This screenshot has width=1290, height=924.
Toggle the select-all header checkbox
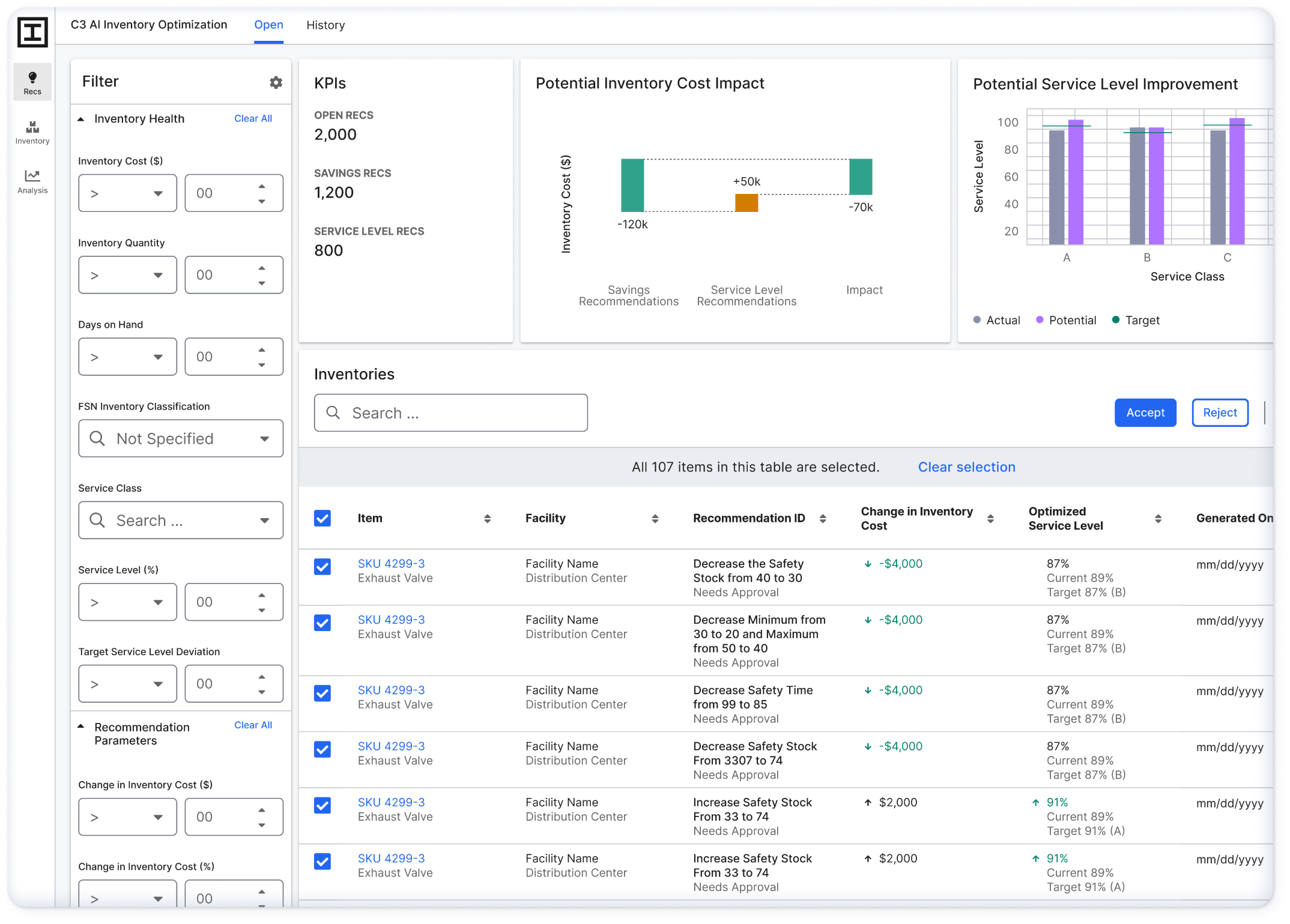[x=322, y=518]
